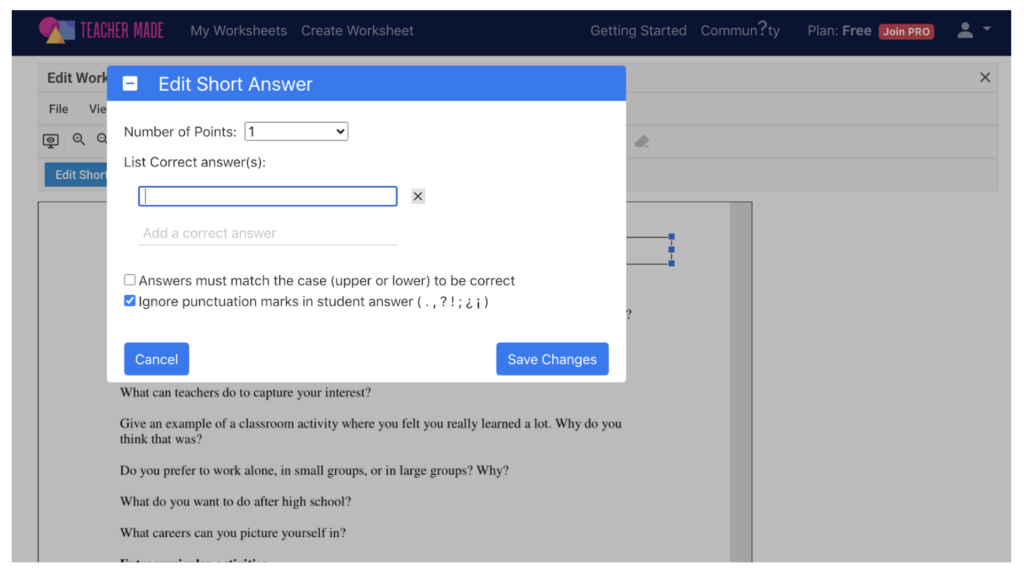1024x572 pixels.
Task: Select the eraser tool icon
Action: point(641,141)
